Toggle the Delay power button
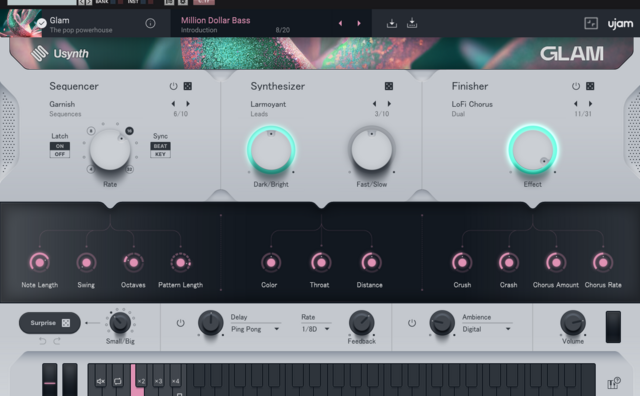640x396 pixels. point(180,323)
